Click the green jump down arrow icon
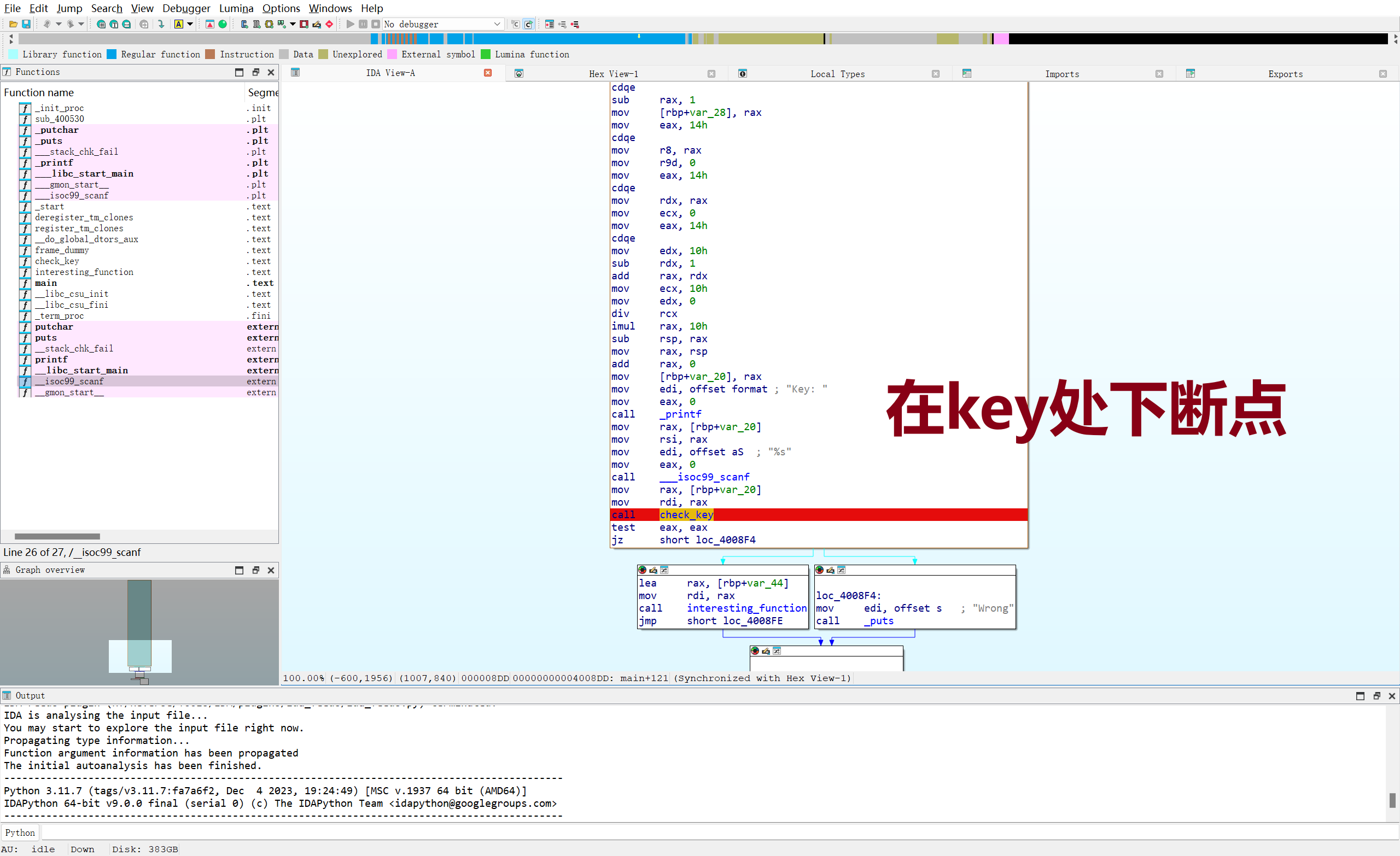 [x=161, y=24]
